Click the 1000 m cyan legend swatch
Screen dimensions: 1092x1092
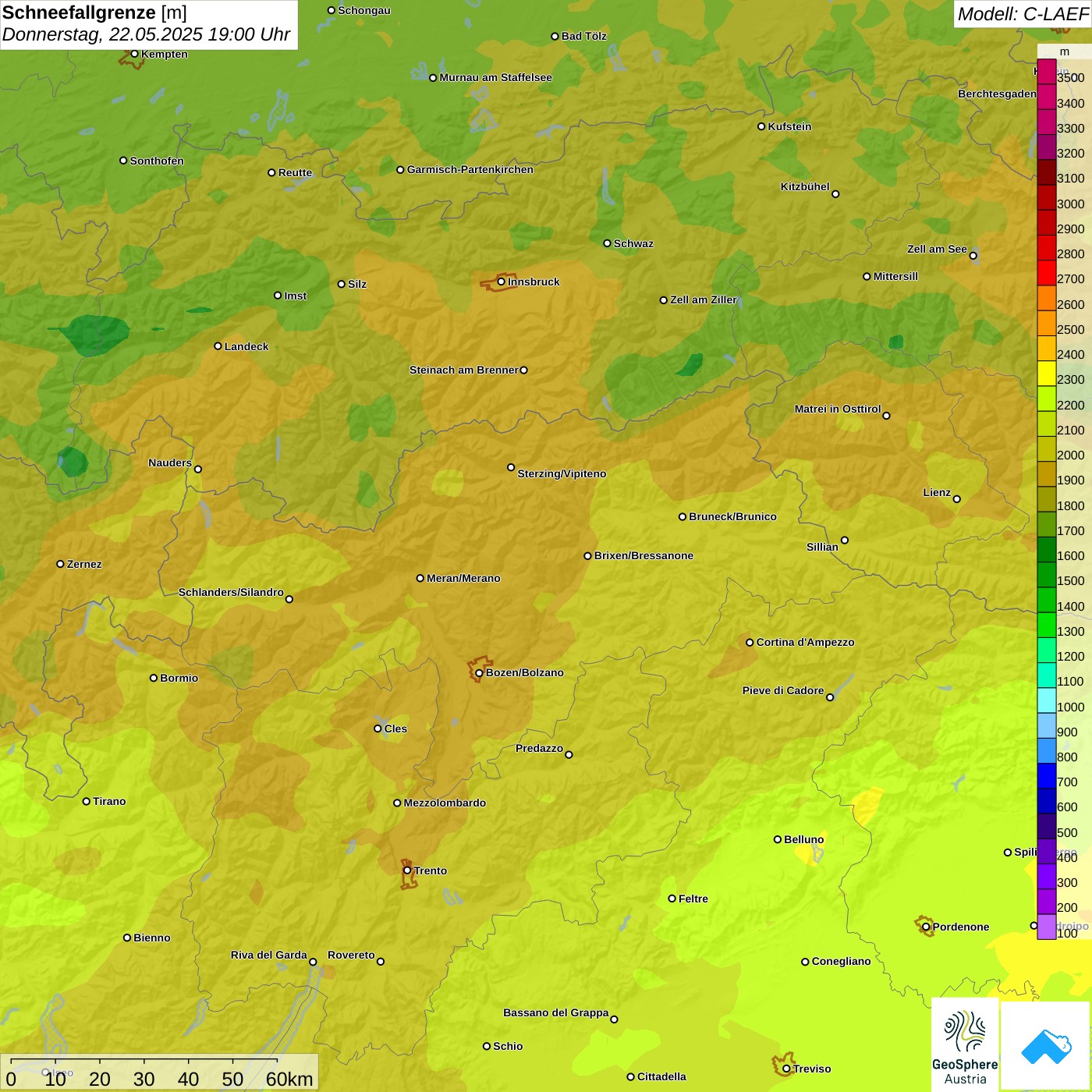(1047, 700)
